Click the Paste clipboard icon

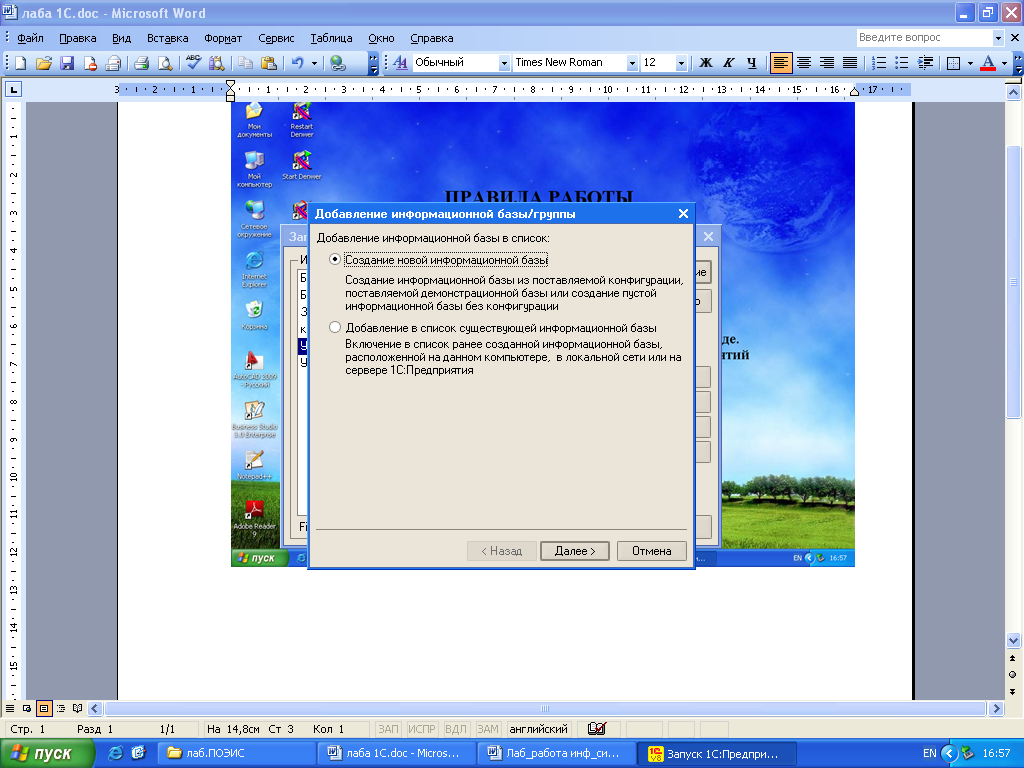[x=268, y=63]
